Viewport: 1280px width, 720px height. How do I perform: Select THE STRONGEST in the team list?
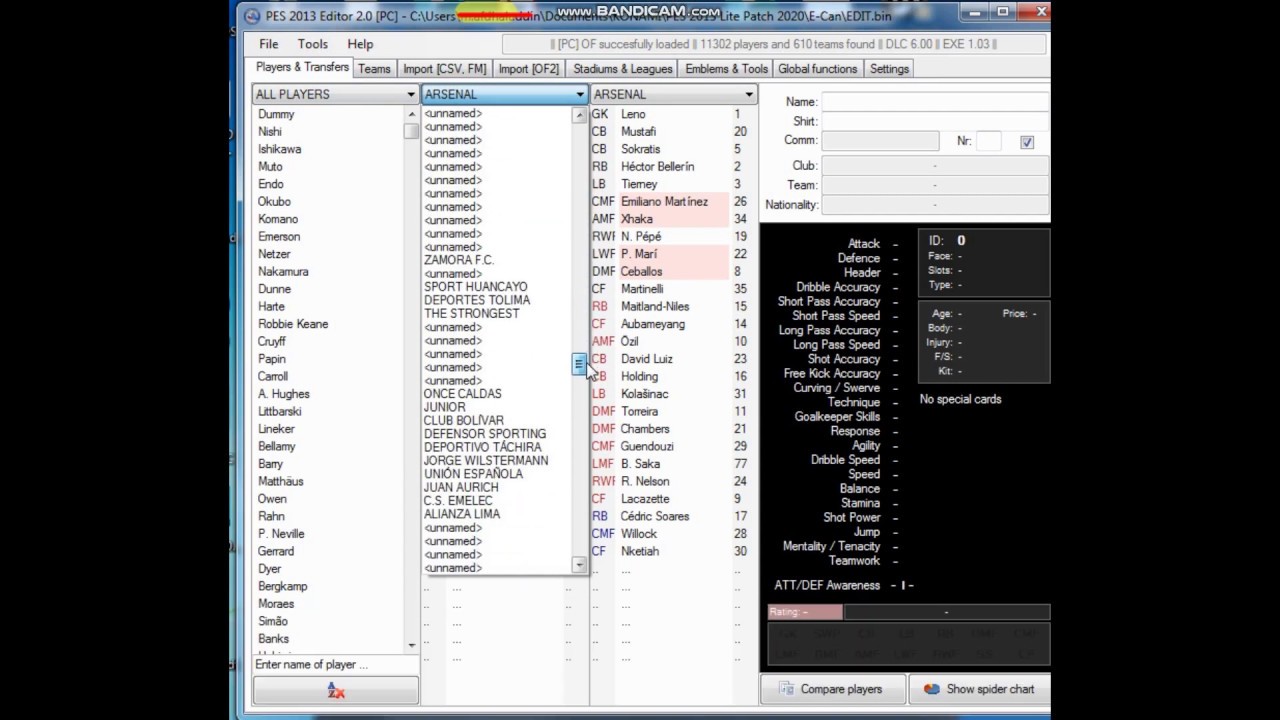[472, 314]
